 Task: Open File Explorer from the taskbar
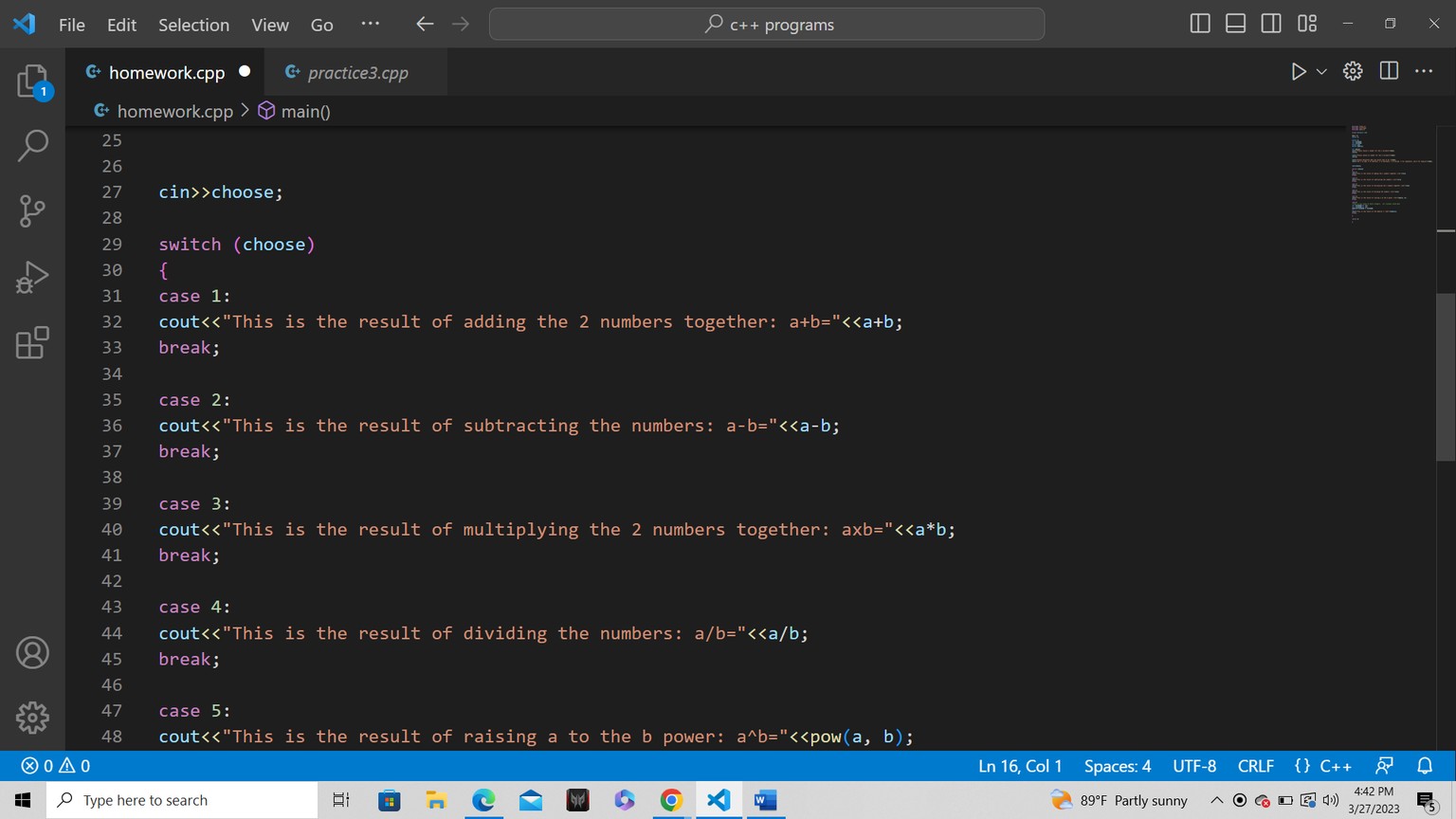pos(436,800)
